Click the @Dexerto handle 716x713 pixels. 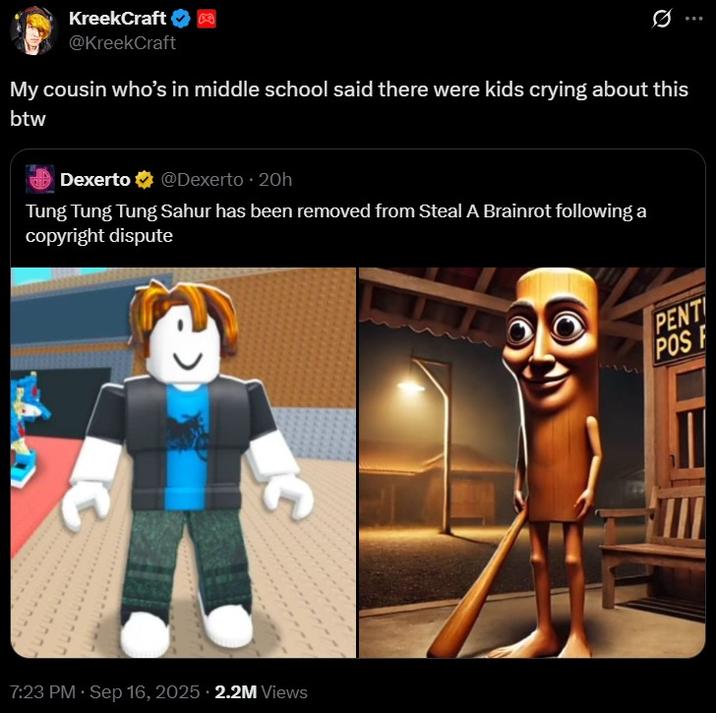pos(201,180)
